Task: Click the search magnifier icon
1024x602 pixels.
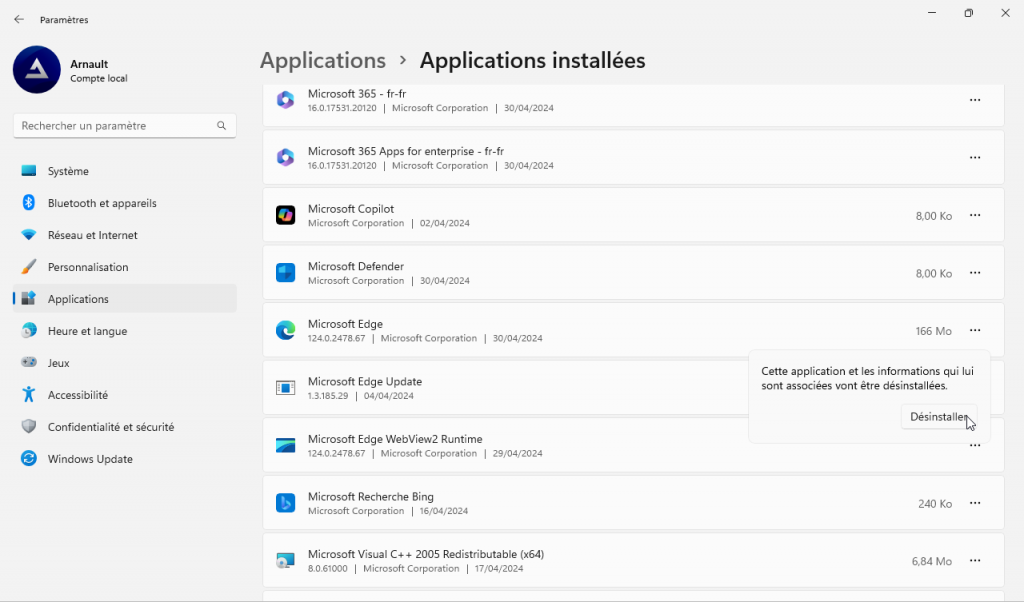Action: click(x=221, y=125)
